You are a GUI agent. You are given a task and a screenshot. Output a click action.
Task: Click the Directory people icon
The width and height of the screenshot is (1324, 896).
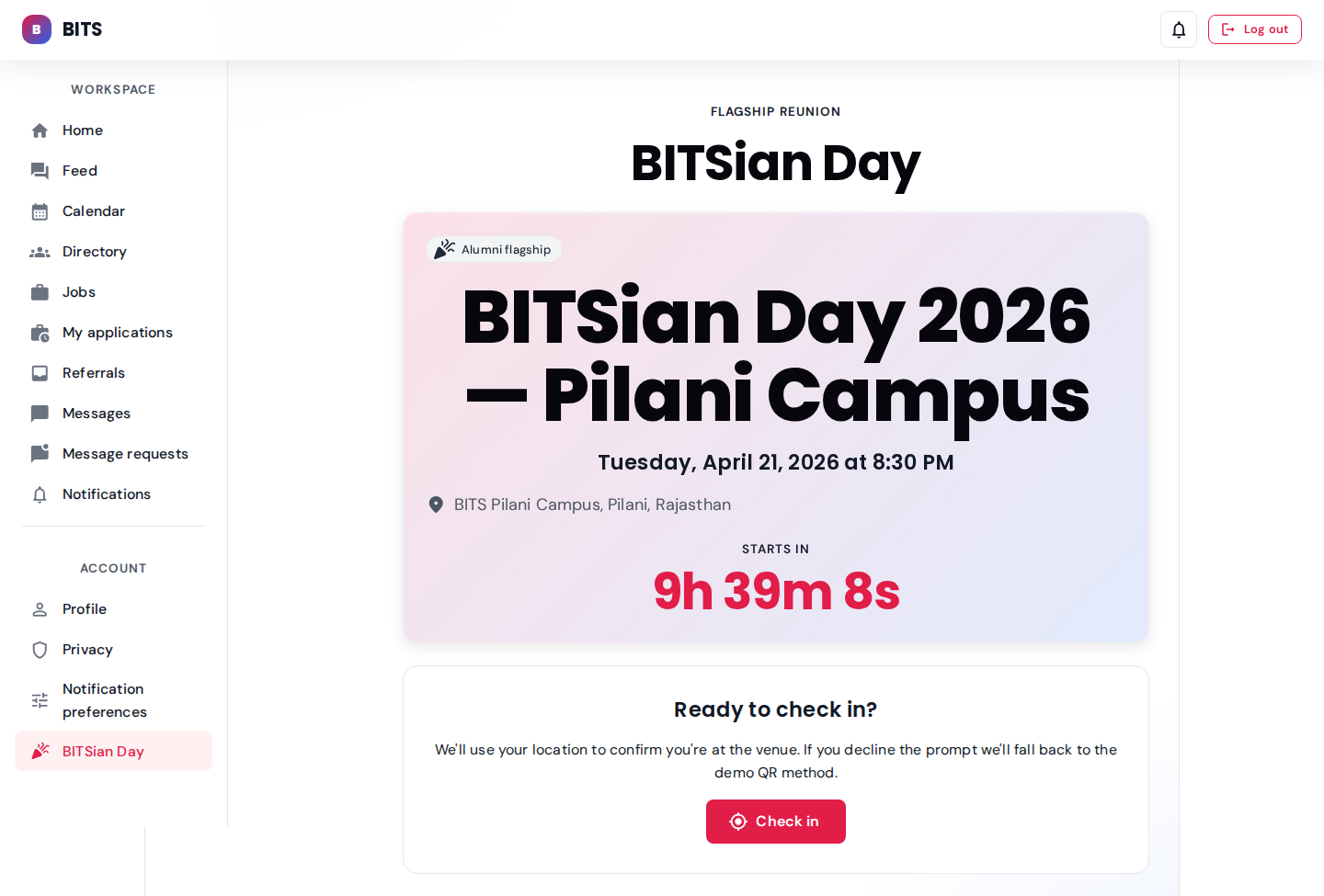point(40,252)
